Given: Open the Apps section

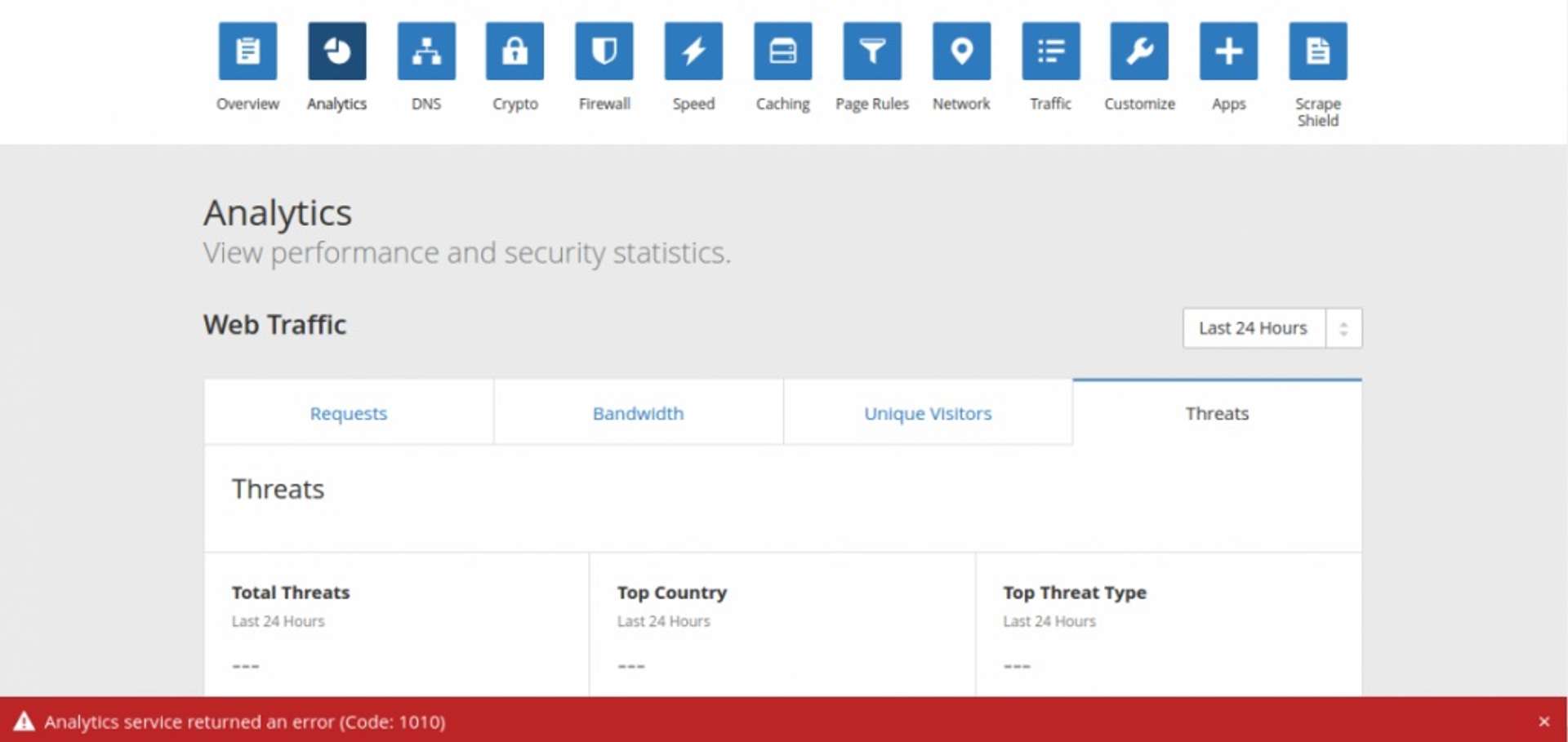Looking at the screenshot, I should 1228,51.
